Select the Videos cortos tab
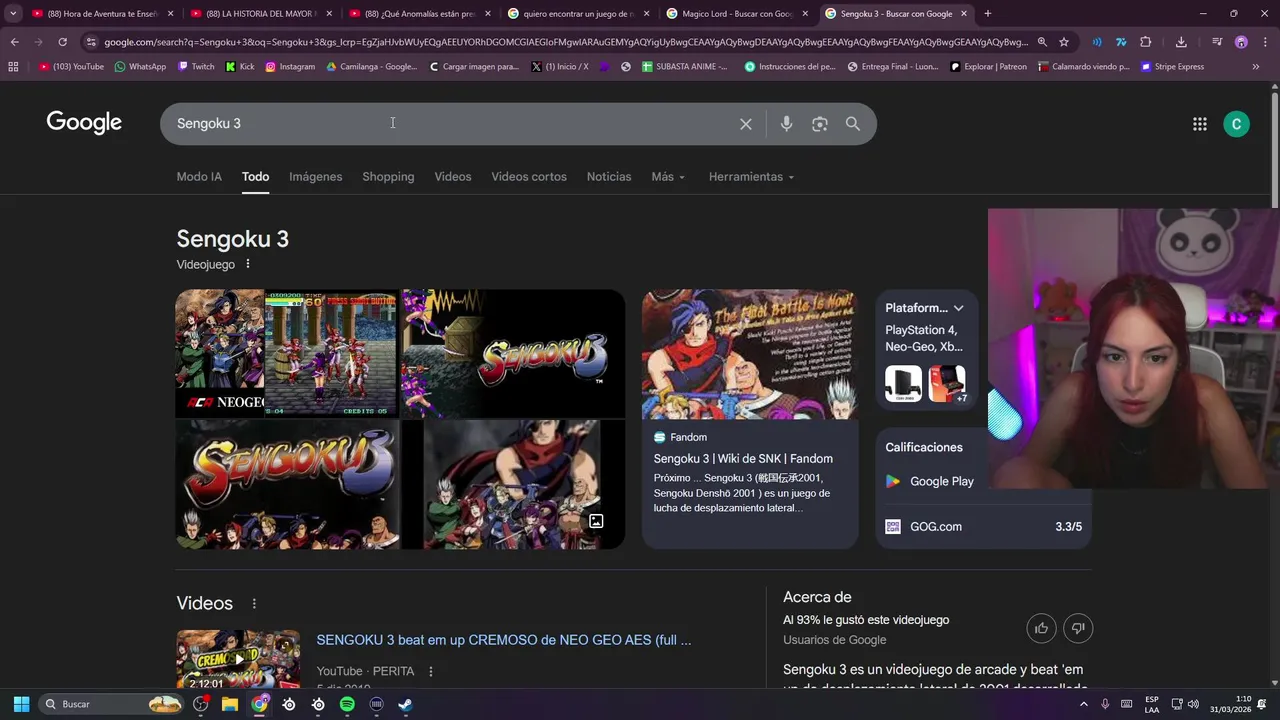The height and width of the screenshot is (720, 1280). (529, 177)
